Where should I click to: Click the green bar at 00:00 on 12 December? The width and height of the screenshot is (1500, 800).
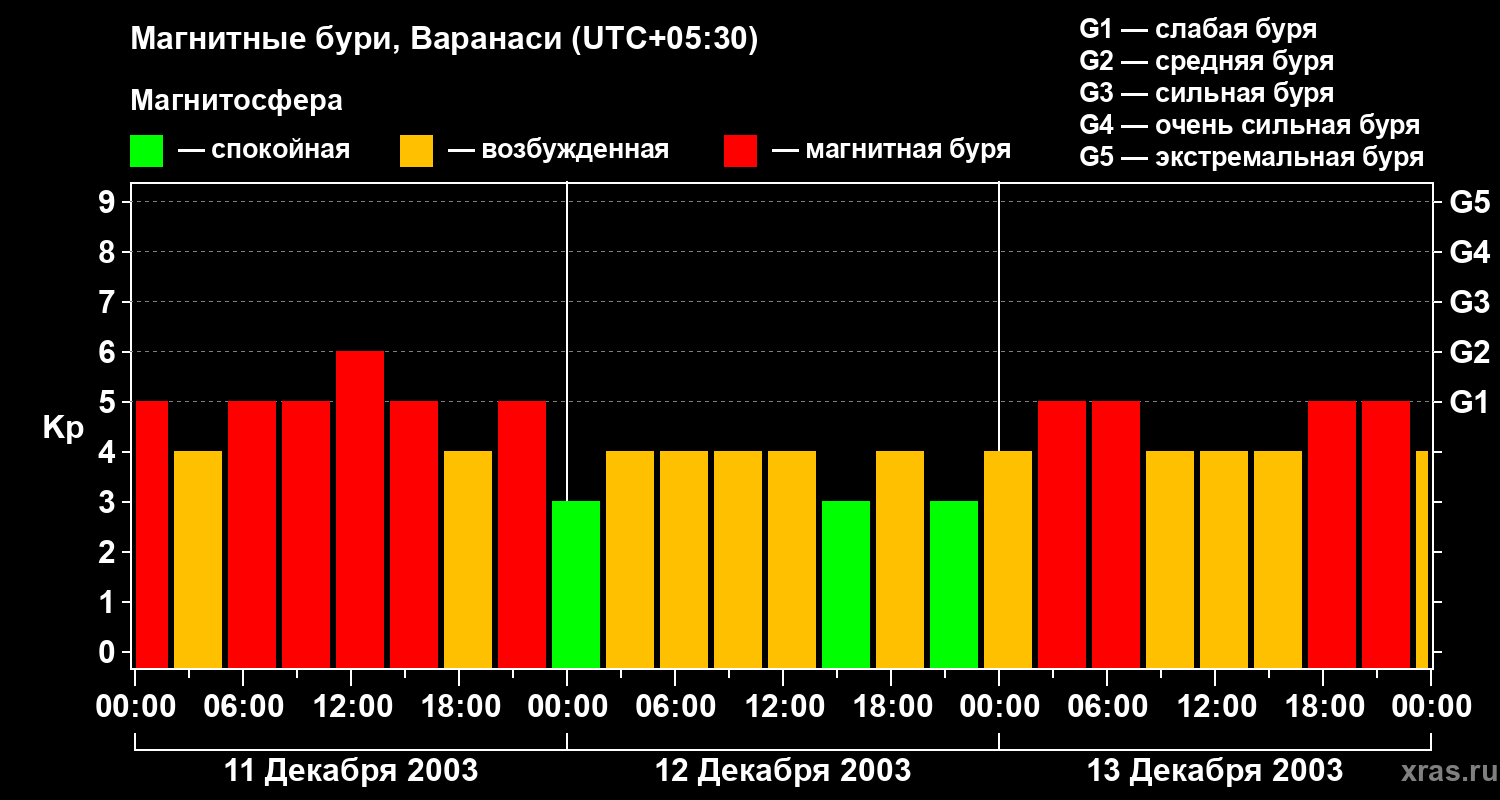coord(576,585)
